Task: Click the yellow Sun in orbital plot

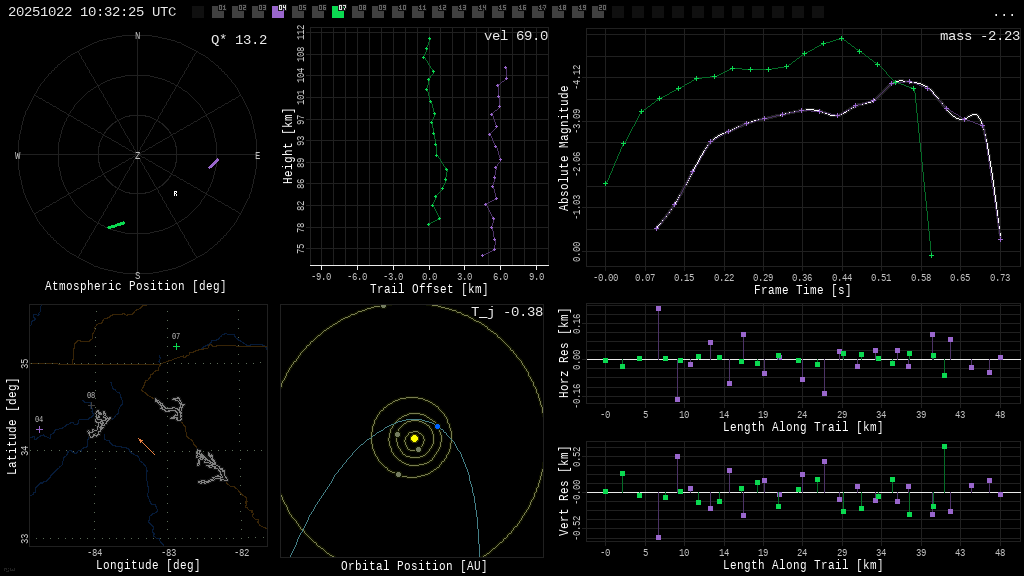Action: [414, 438]
